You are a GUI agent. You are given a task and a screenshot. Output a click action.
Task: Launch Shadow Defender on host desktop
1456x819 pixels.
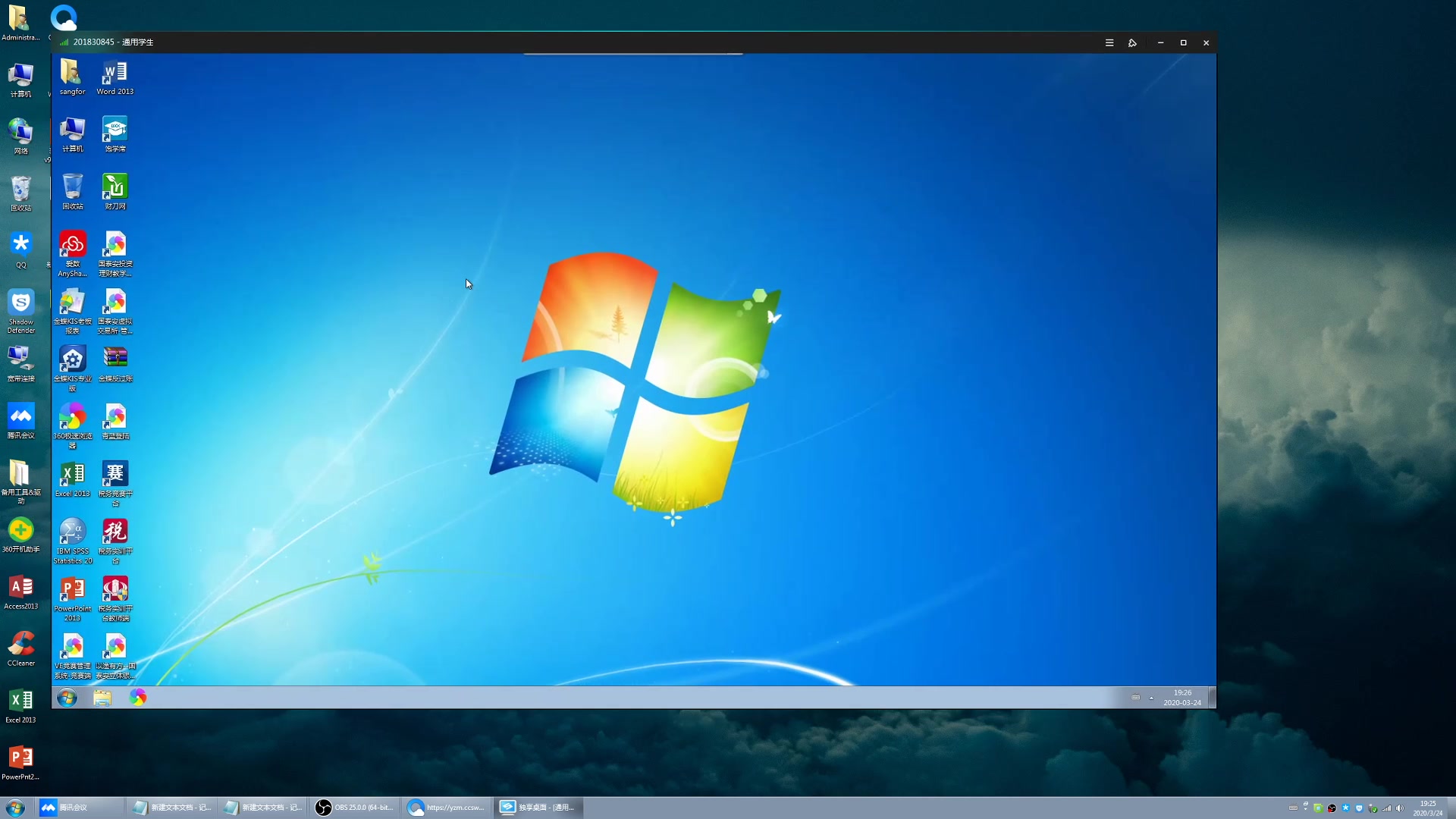click(x=21, y=311)
